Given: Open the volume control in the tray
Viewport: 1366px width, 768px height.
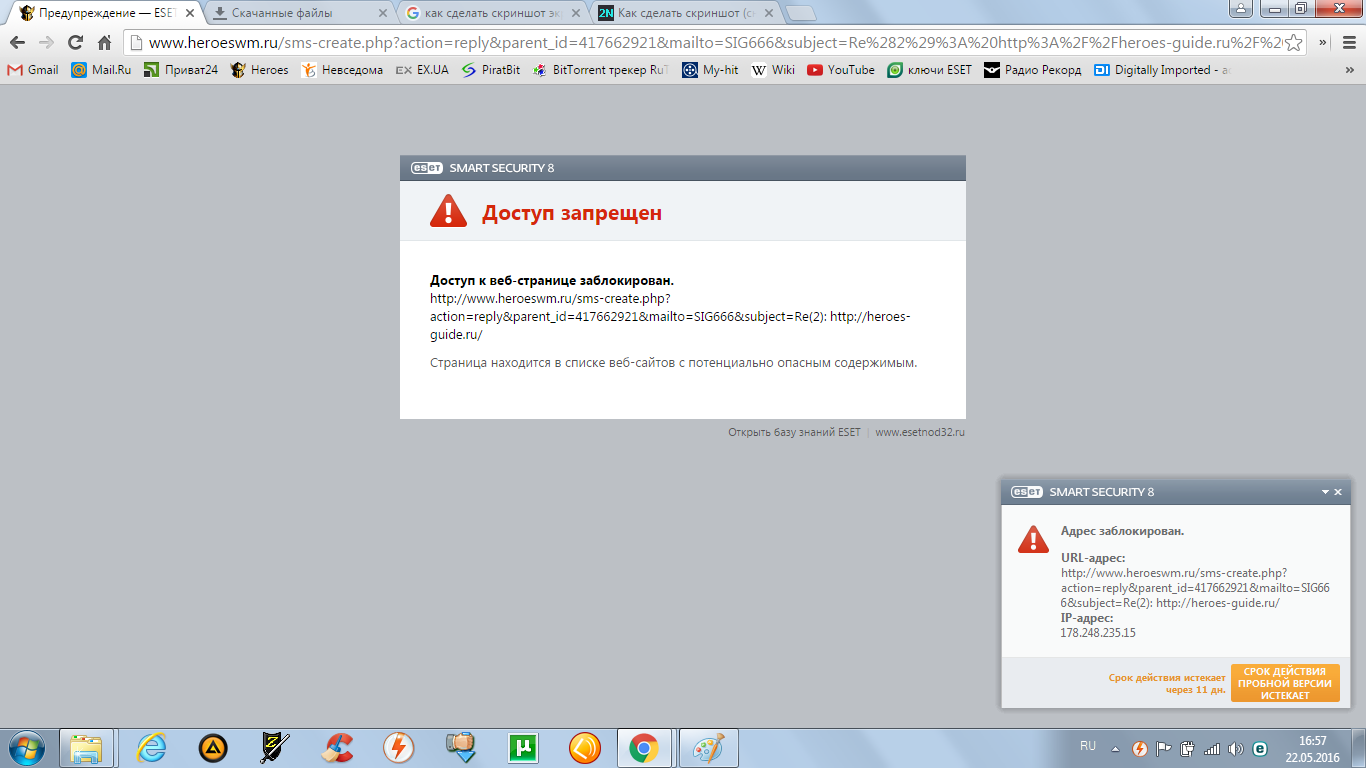Looking at the screenshot, I should pos(1236,748).
